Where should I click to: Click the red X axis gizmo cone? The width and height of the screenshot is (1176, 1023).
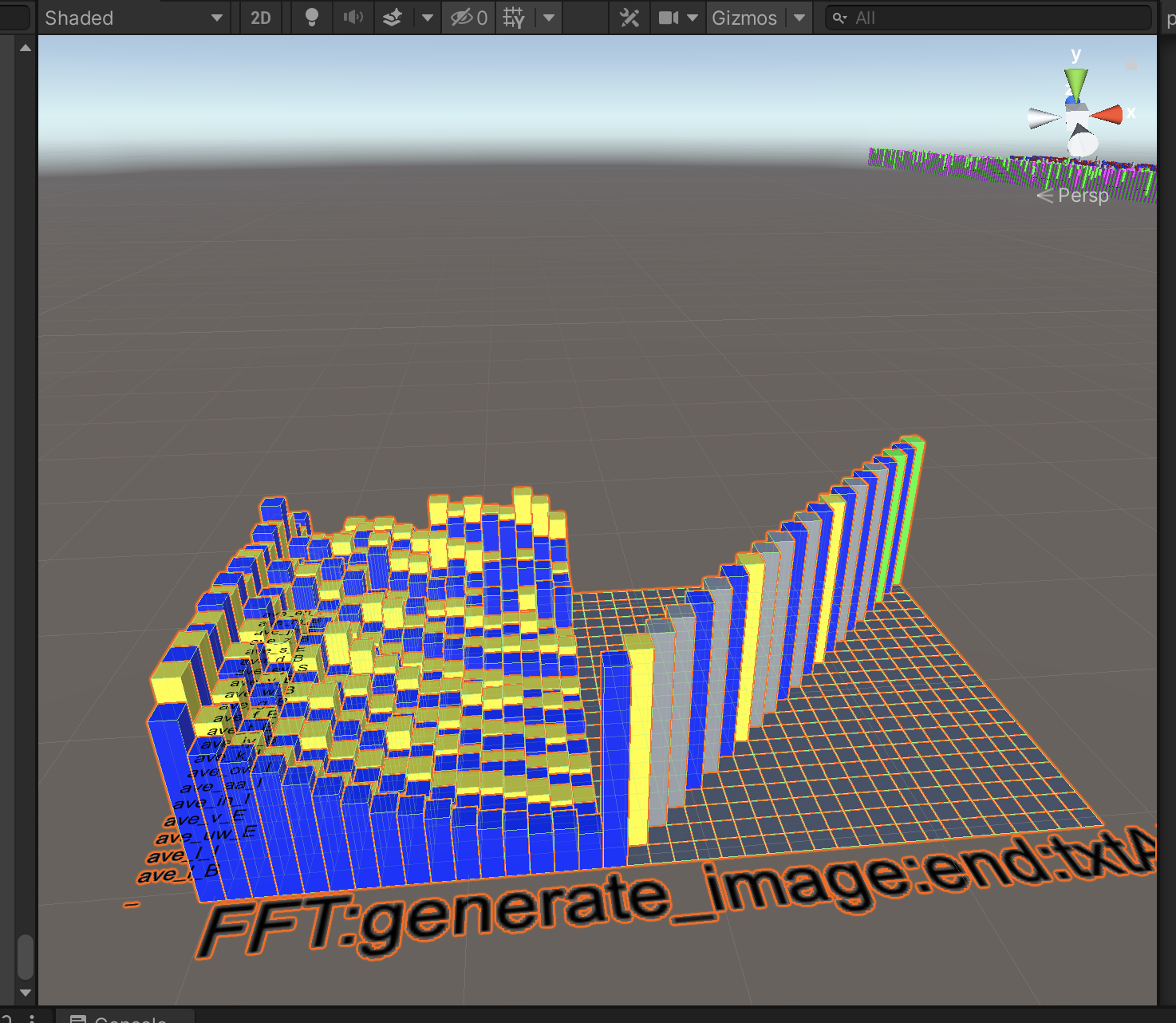coord(1108,115)
